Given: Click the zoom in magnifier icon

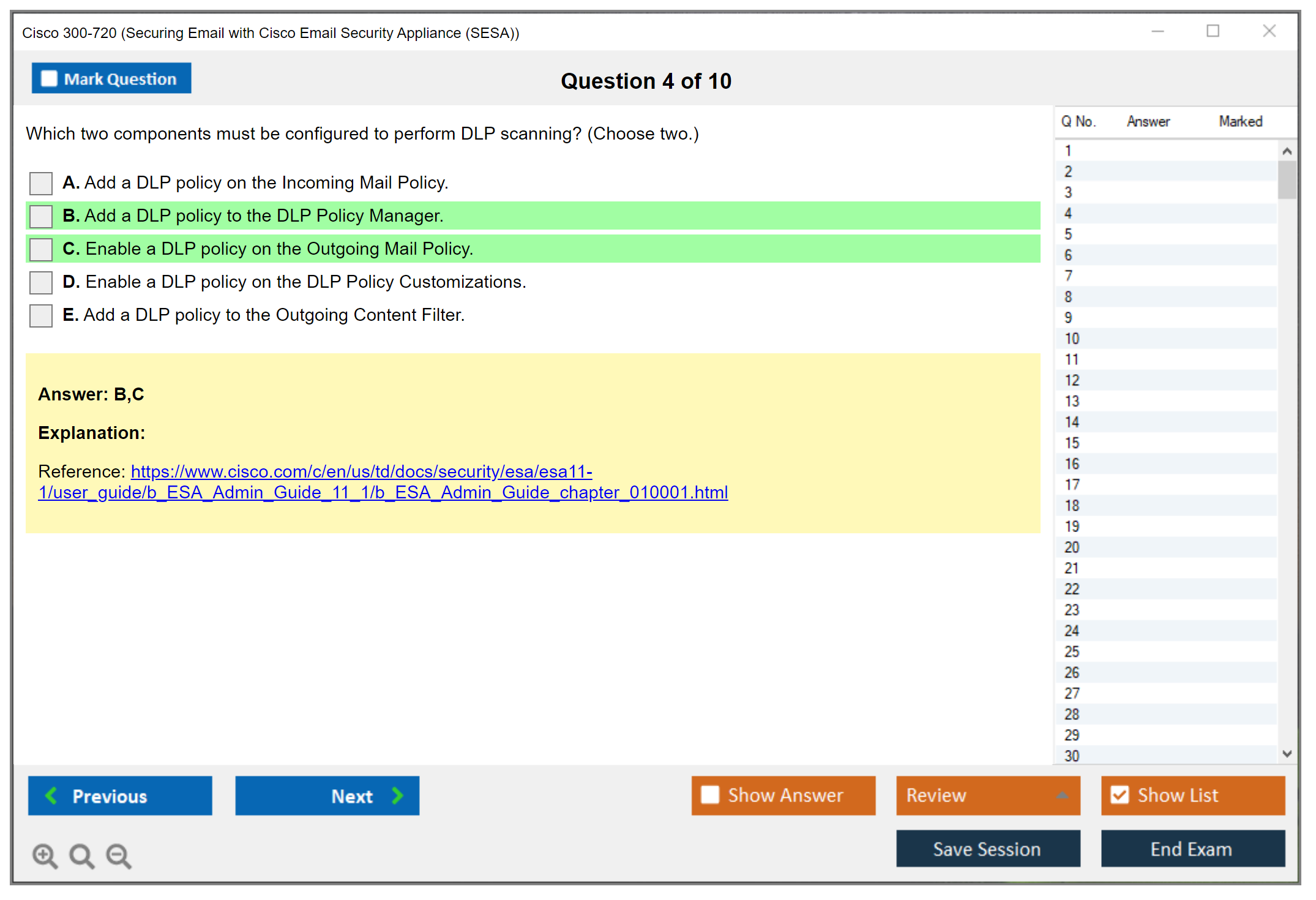Looking at the screenshot, I should 45,855.
